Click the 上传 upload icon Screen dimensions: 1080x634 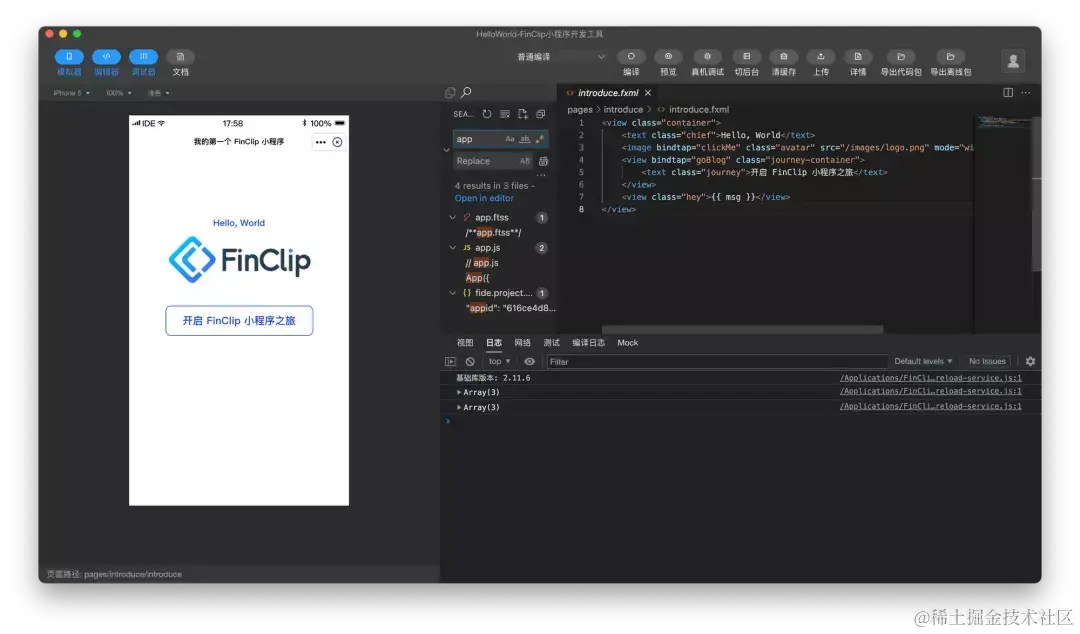pos(820,57)
